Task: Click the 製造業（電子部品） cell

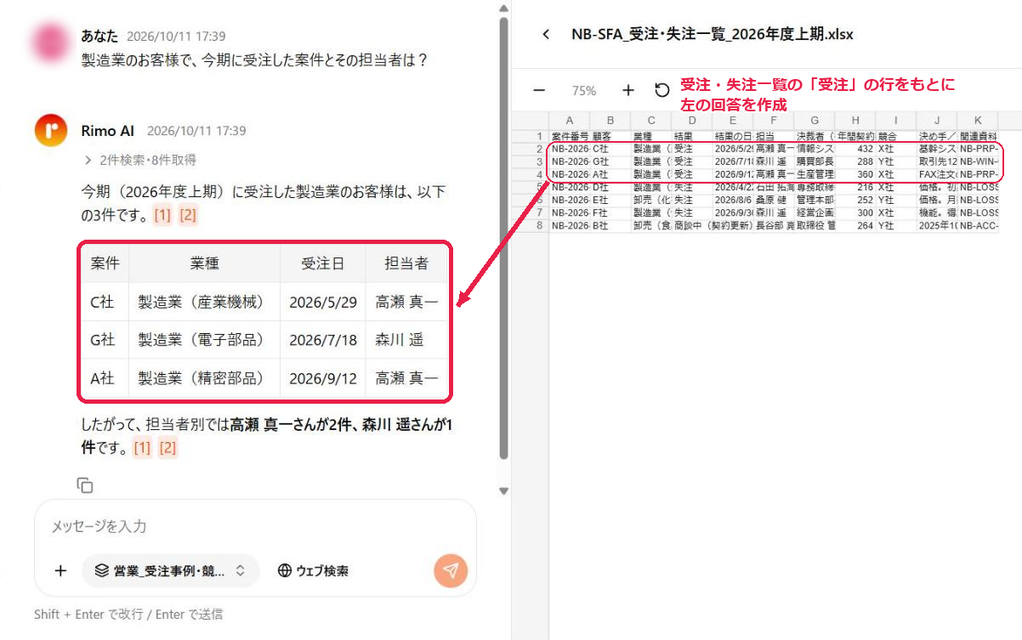Action: pyautogui.click(x=205, y=340)
